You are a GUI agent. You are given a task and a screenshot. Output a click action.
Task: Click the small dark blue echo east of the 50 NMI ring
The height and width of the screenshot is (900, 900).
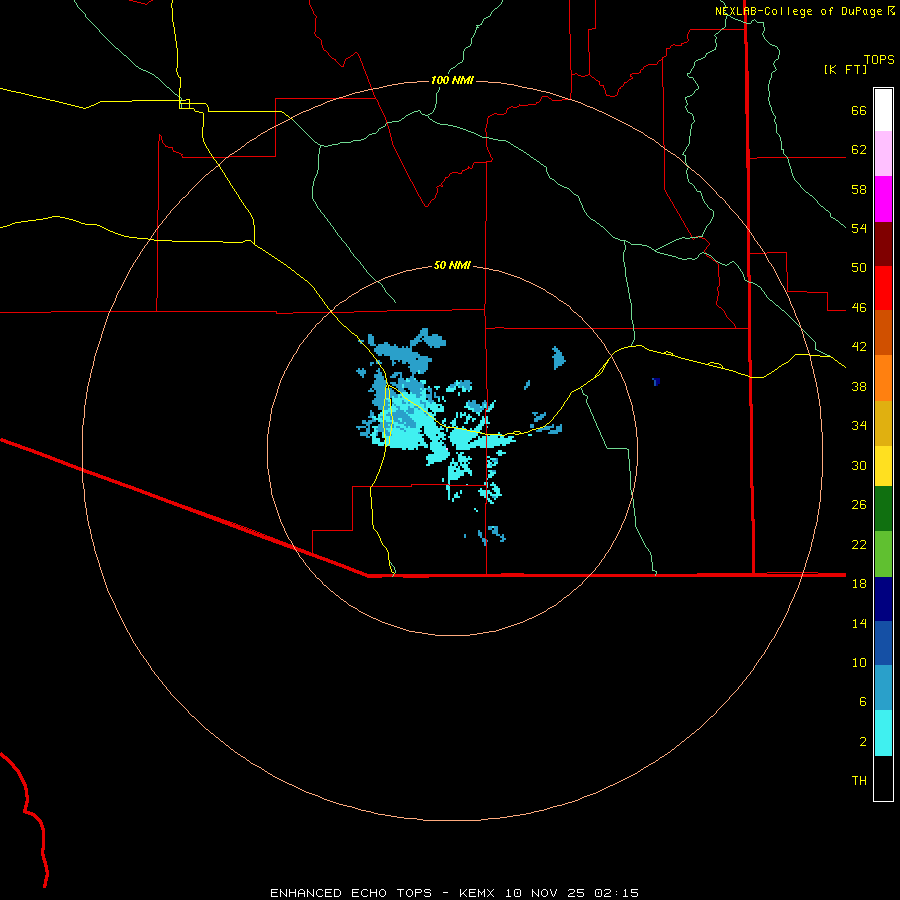coord(656,381)
